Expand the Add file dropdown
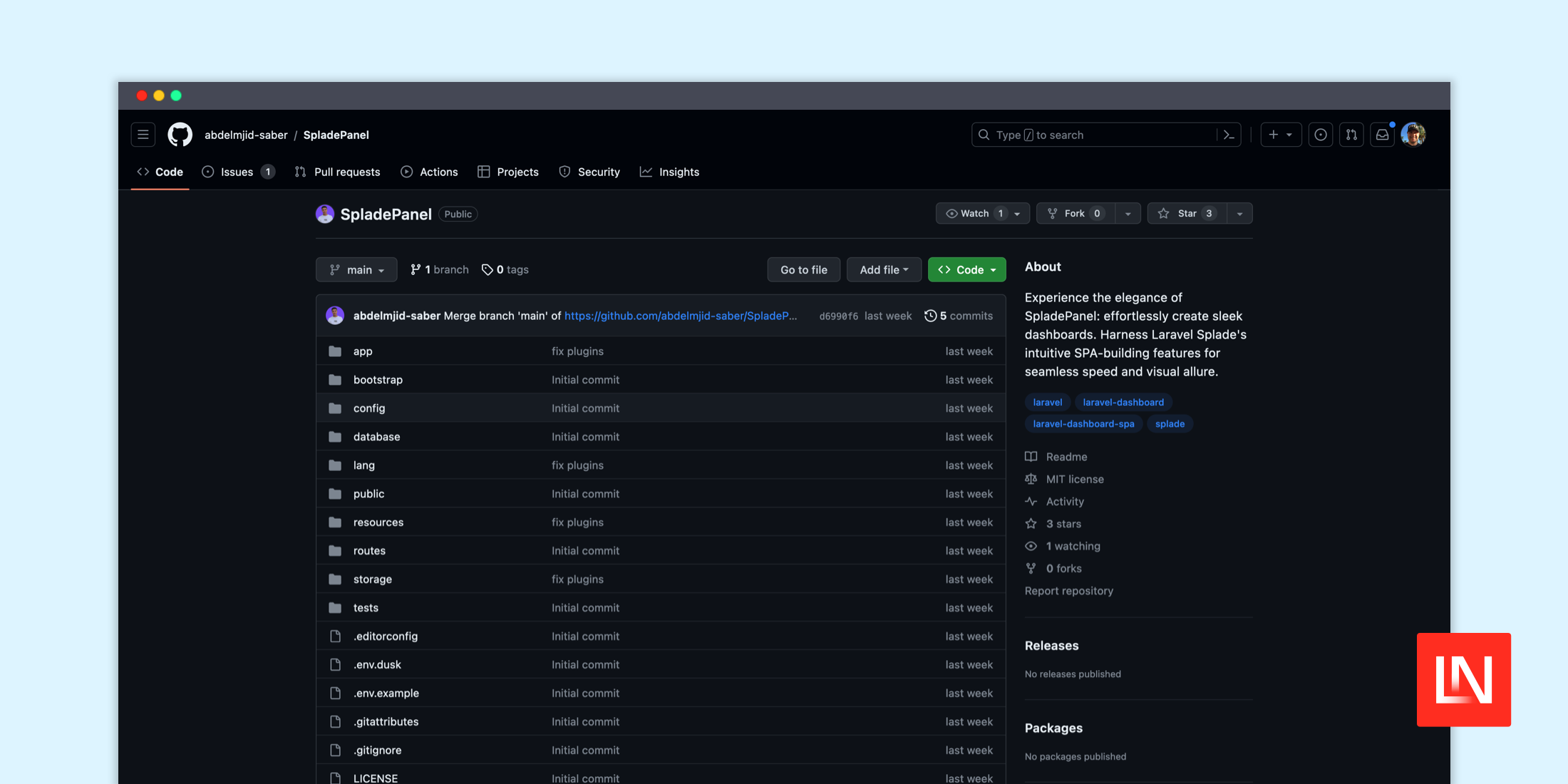Image resolution: width=1568 pixels, height=784 pixels. [x=884, y=270]
